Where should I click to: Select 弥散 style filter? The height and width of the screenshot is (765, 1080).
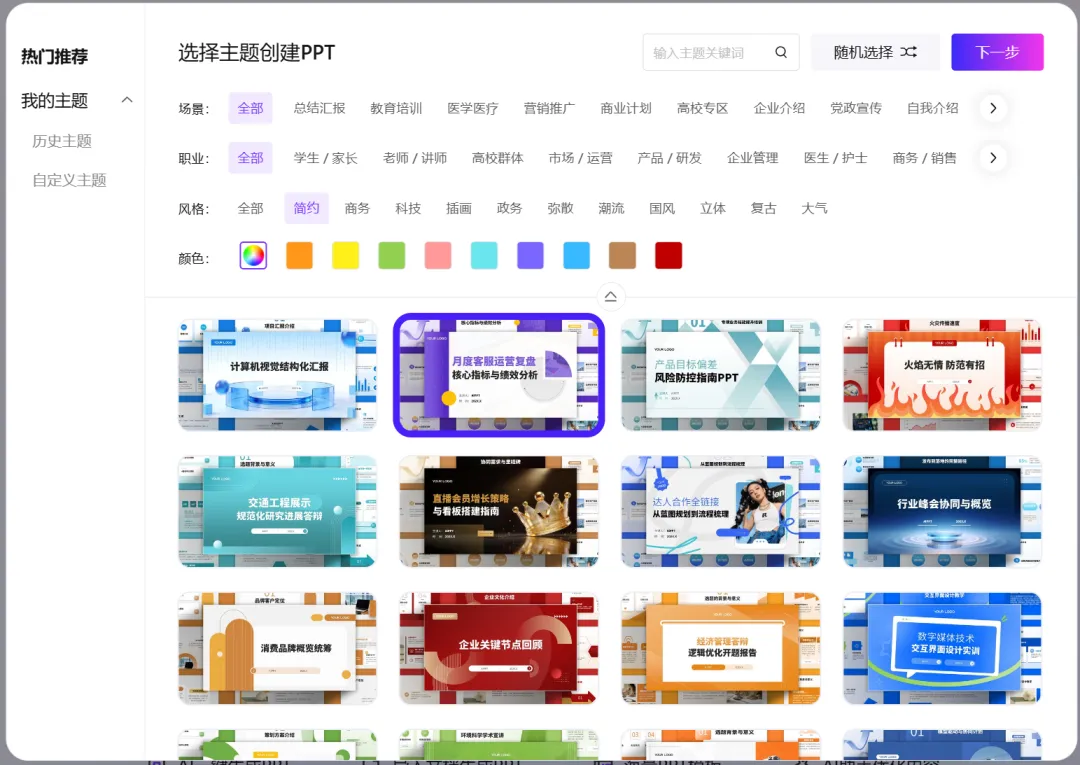point(560,209)
